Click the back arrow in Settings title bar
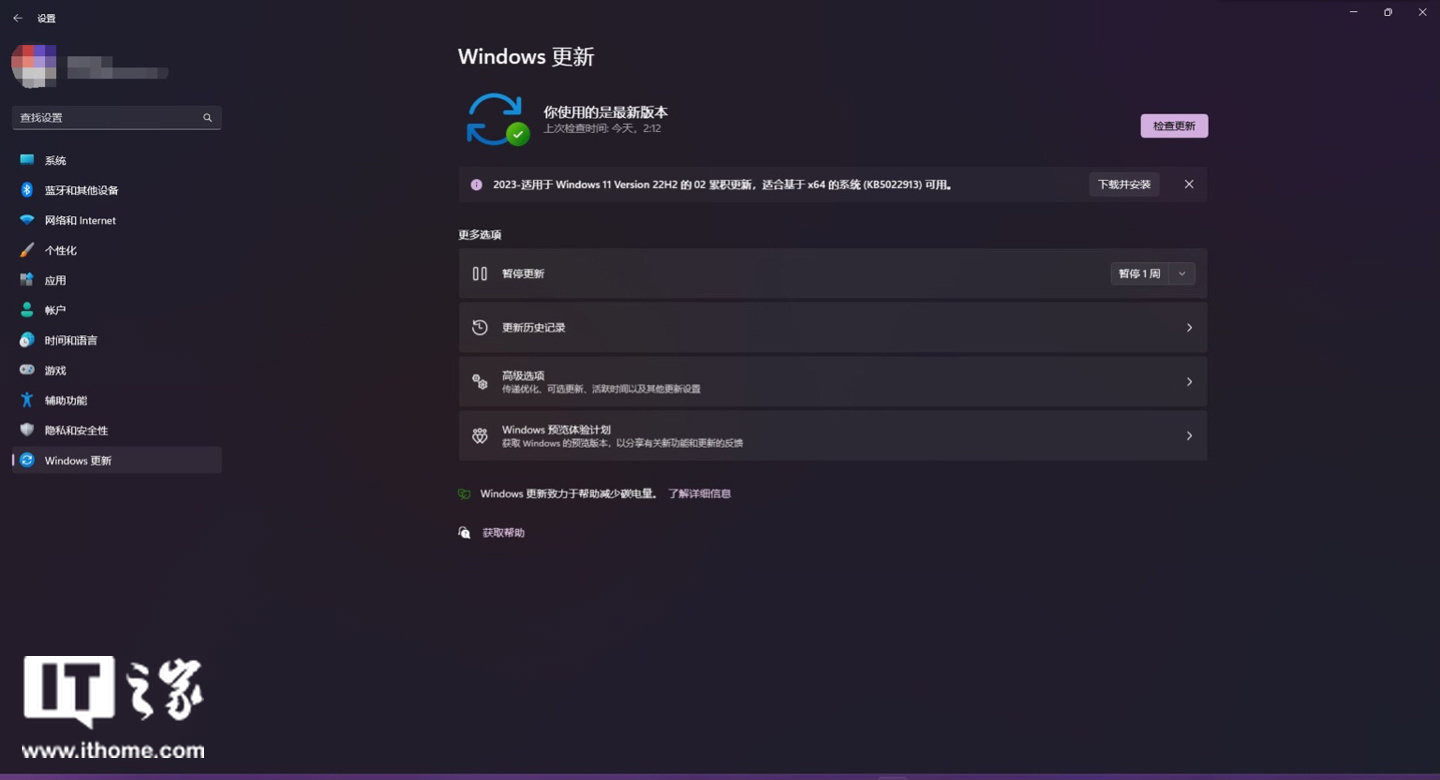This screenshot has width=1440, height=780. point(18,18)
